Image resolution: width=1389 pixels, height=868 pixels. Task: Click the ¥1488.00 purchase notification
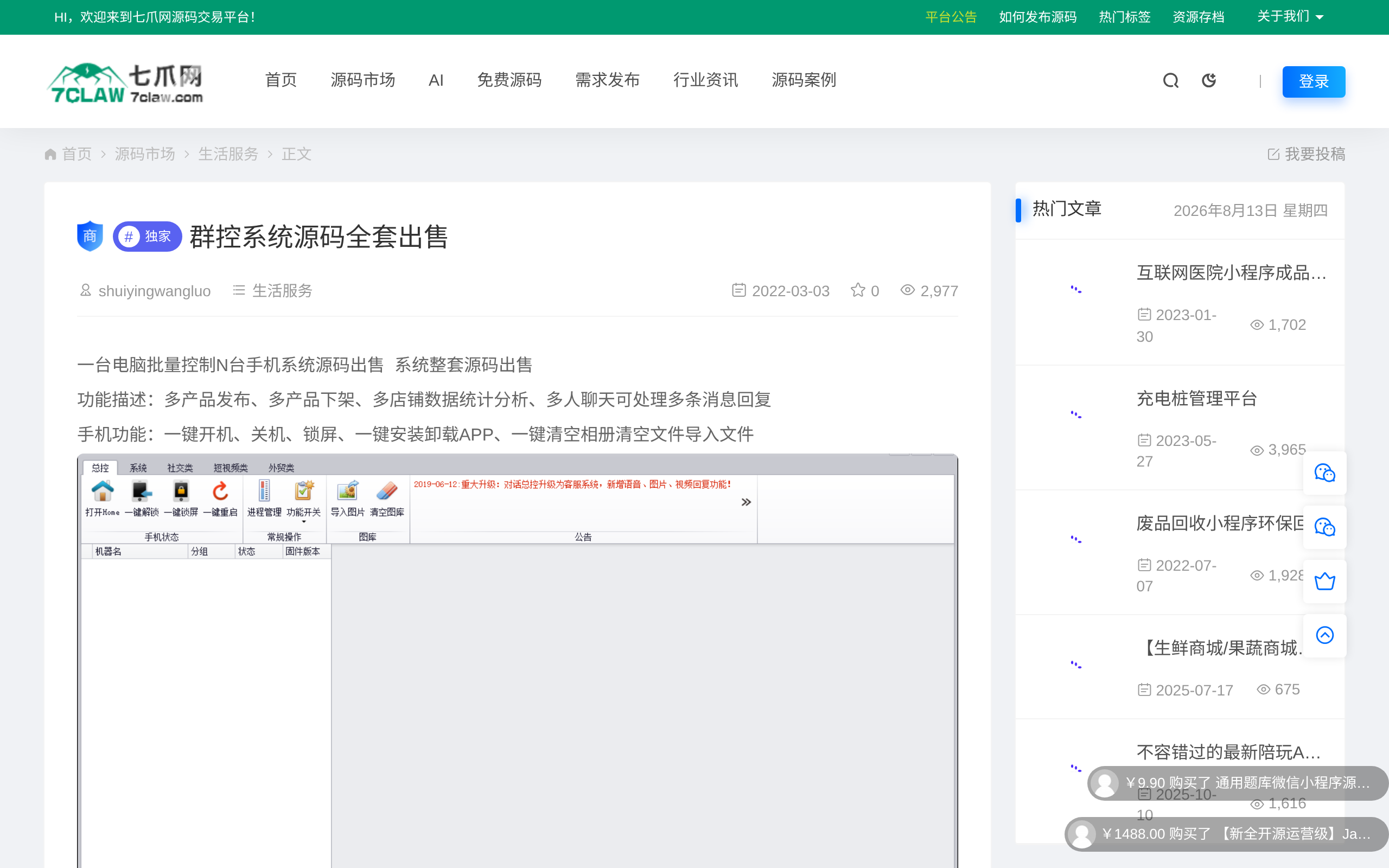(x=1226, y=834)
